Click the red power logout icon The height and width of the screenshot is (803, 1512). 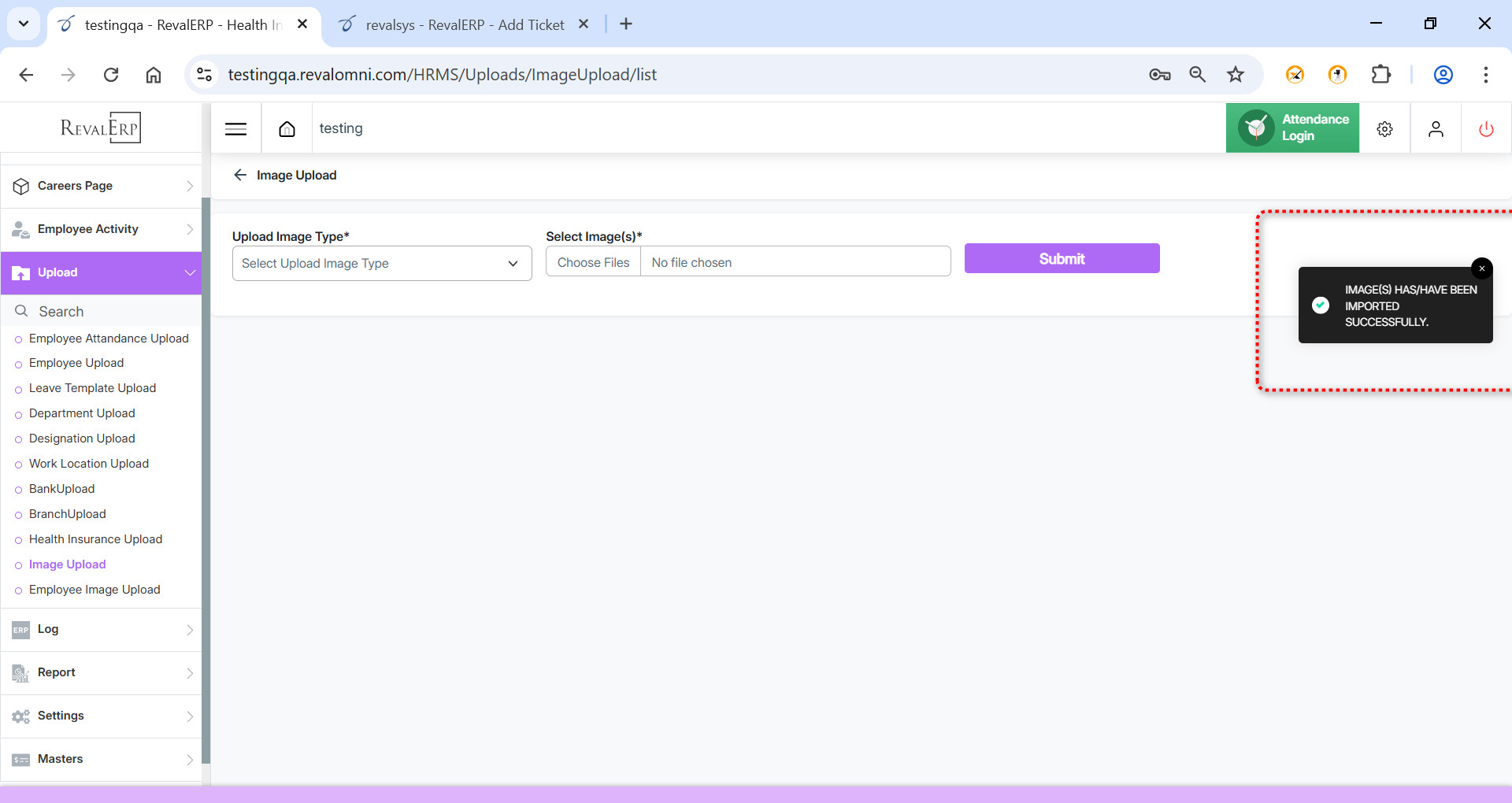coord(1486,129)
